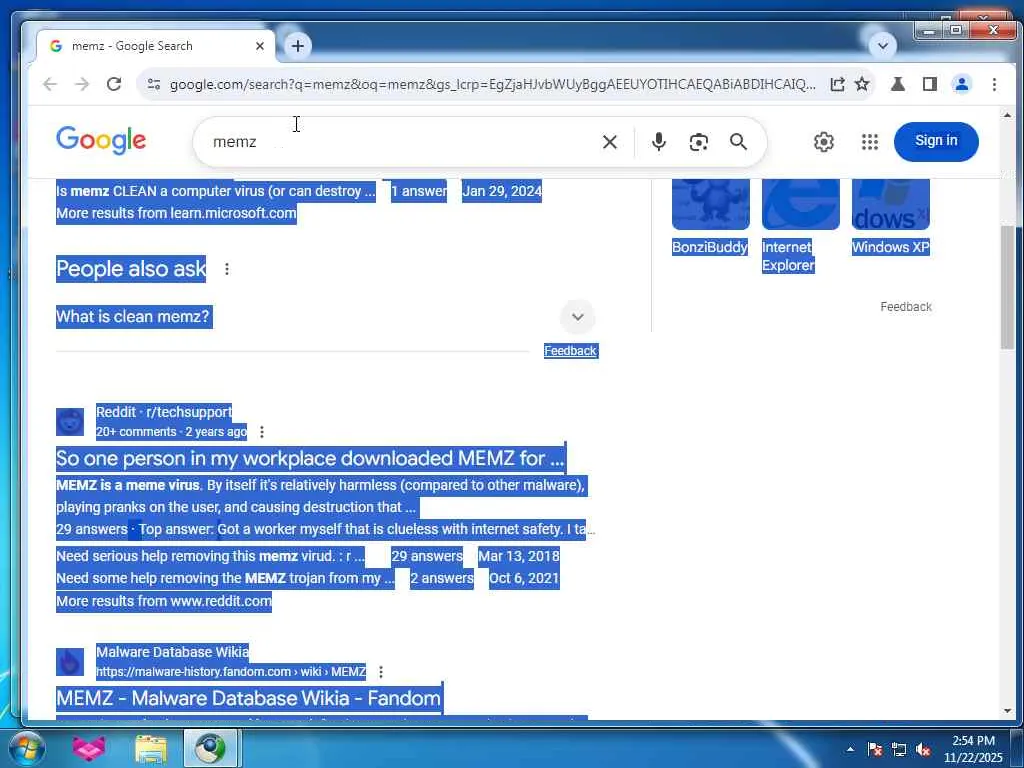Click the network tray icon

point(899,750)
